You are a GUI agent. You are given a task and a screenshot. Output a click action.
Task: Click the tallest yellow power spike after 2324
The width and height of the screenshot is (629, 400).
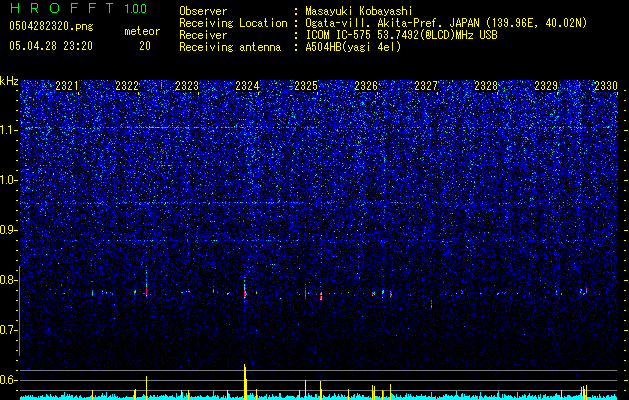(x=245, y=381)
